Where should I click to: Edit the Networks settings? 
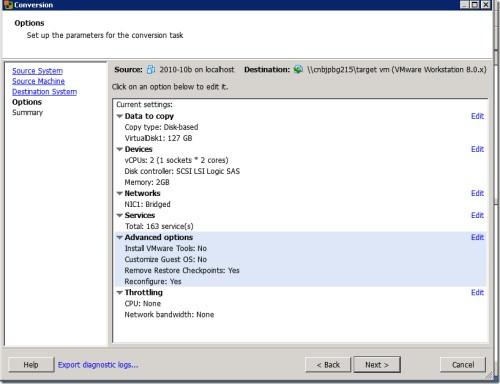[x=477, y=193]
